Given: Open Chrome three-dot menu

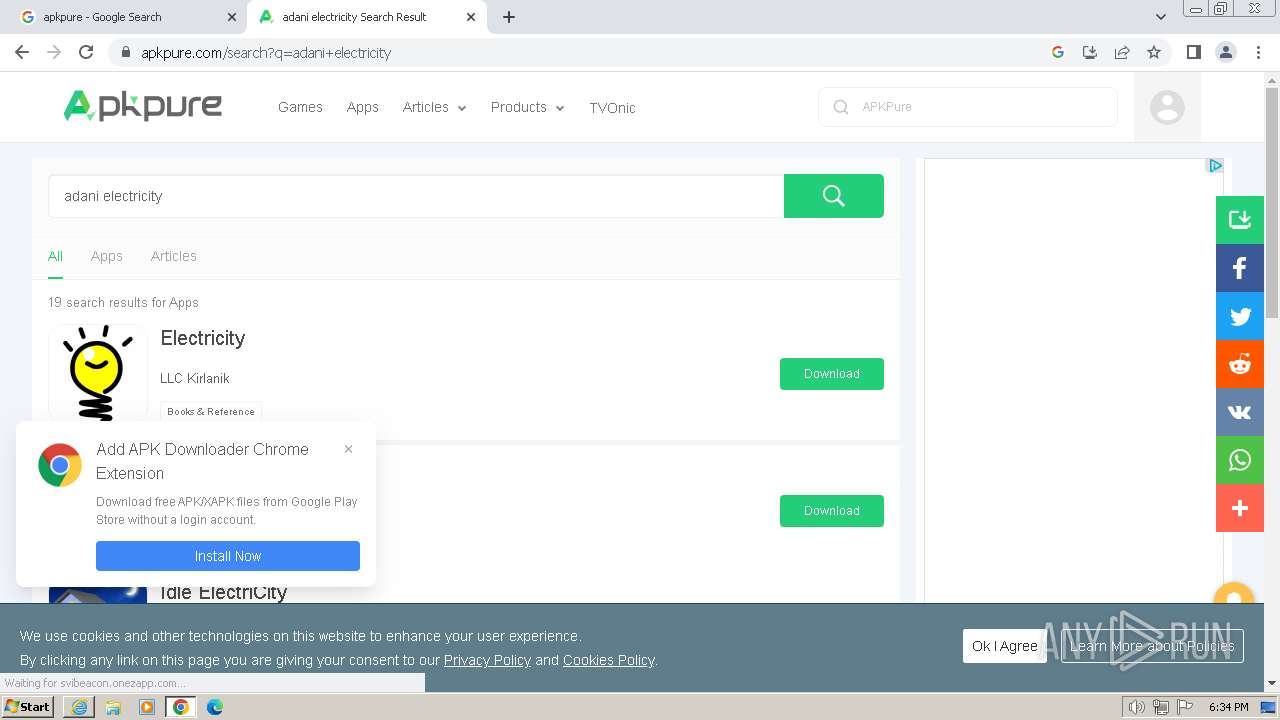Looking at the screenshot, I should coord(1259,52).
